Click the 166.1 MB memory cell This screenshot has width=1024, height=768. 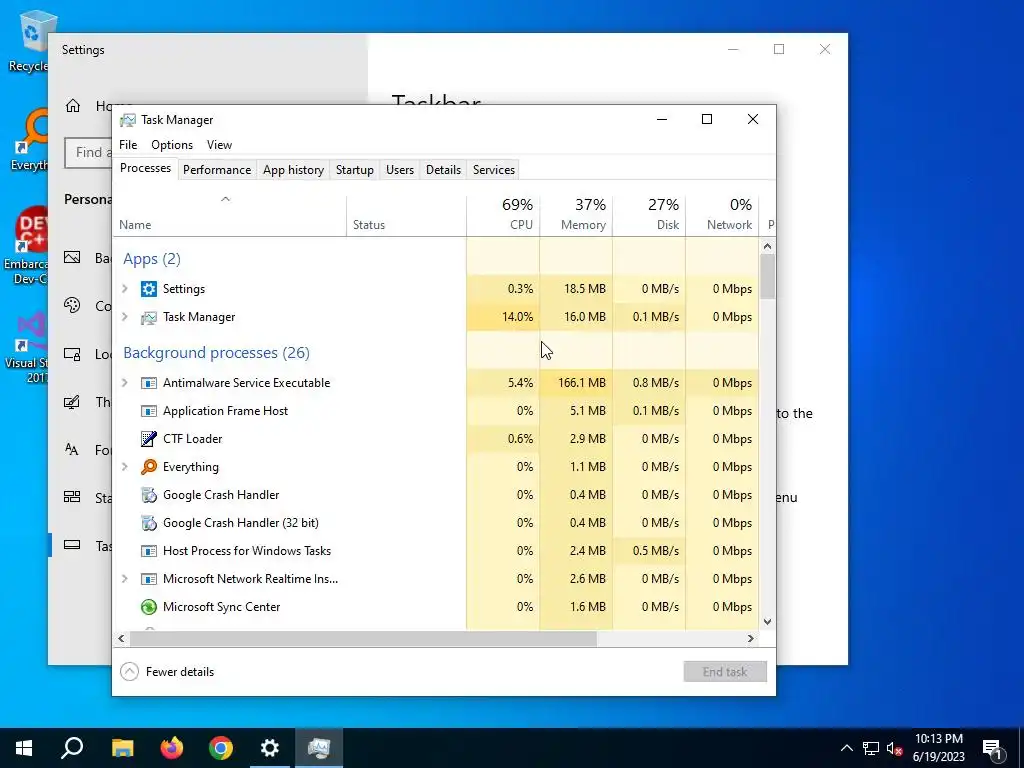[576, 383]
